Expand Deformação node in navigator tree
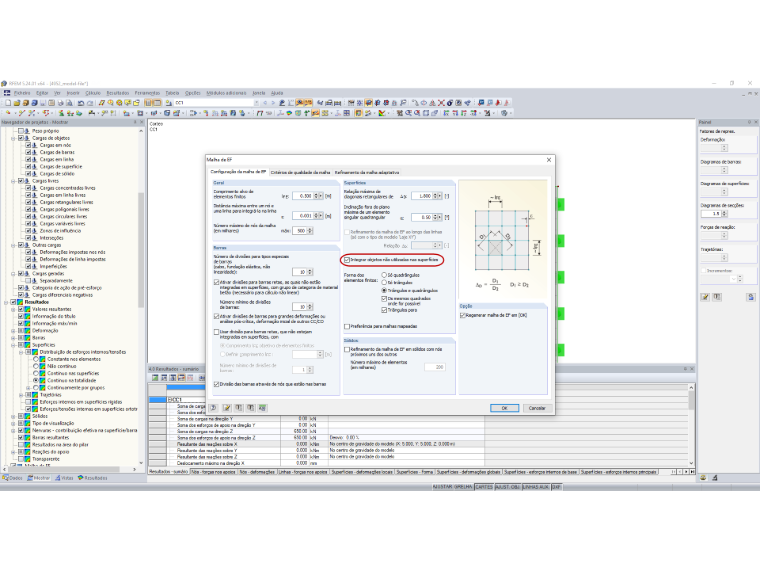 (13, 331)
